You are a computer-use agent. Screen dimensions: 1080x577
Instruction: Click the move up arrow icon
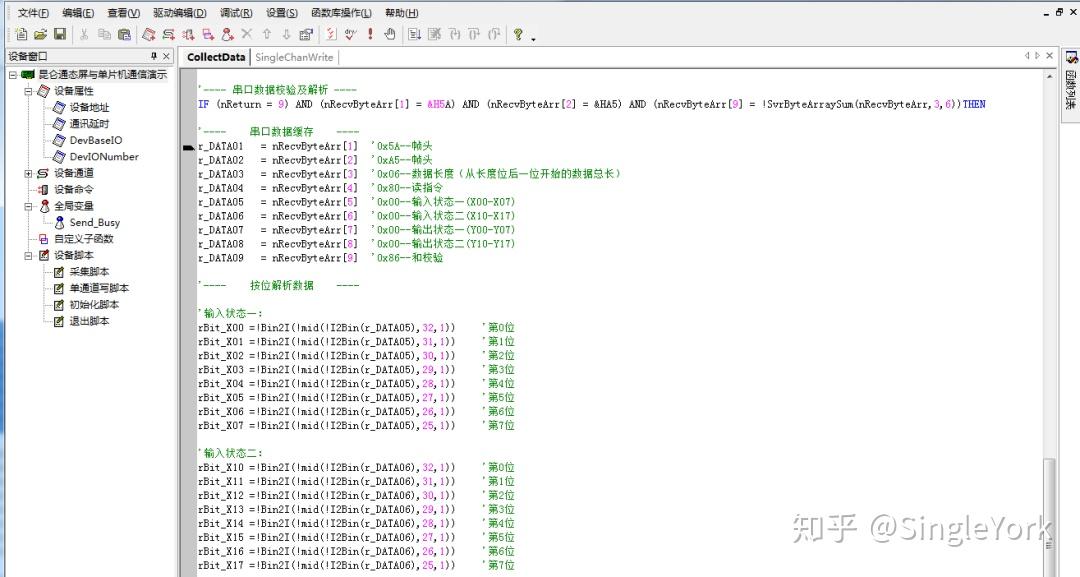click(267, 34)
